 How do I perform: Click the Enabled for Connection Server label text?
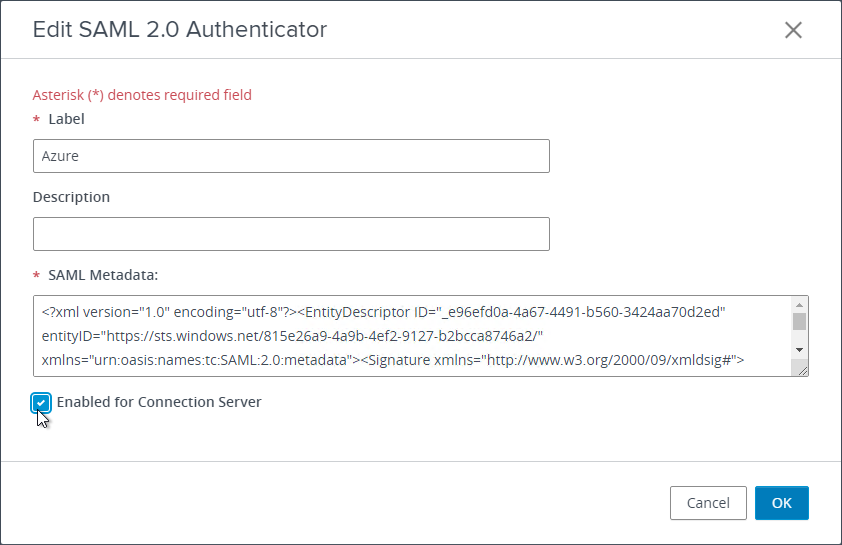coord(159,402)
